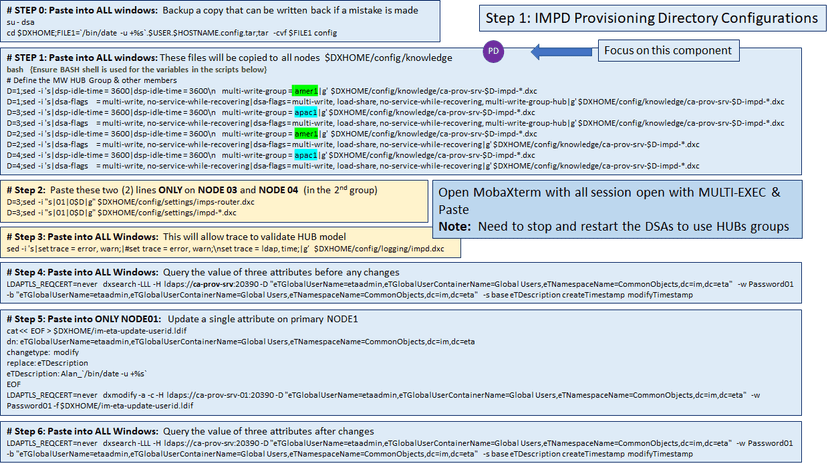Click the "replace: eTDescription" line in Step 5
The width and height of the screenshot is (828, 464).
48,363
